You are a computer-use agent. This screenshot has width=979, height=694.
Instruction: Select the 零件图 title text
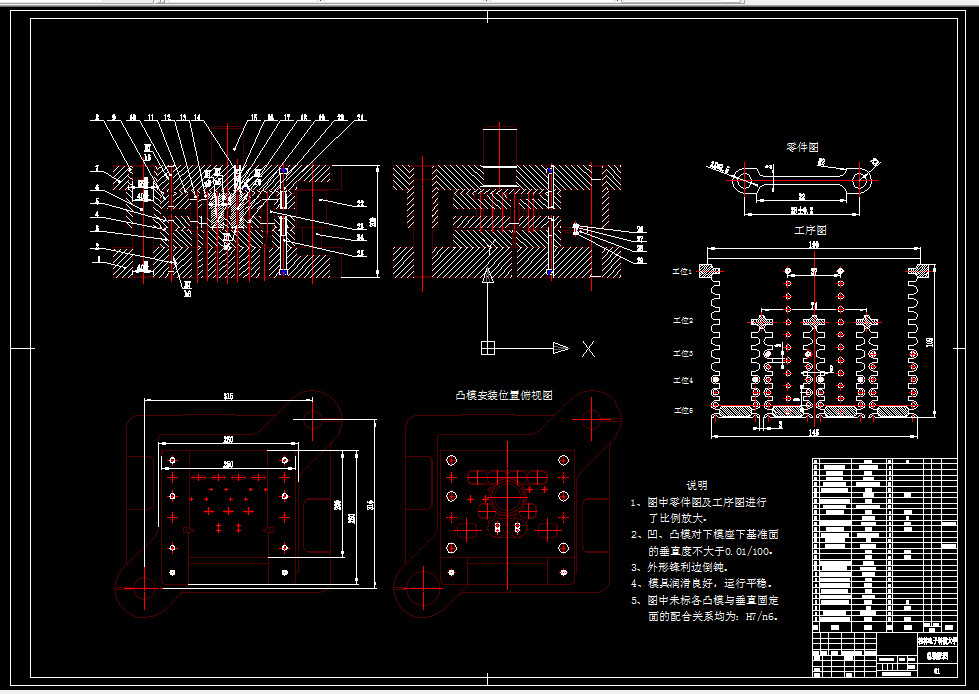802,147
